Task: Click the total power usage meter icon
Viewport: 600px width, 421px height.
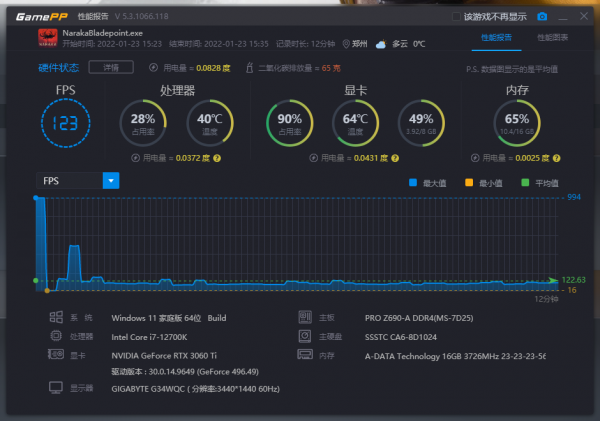Action: coord(153,68)
